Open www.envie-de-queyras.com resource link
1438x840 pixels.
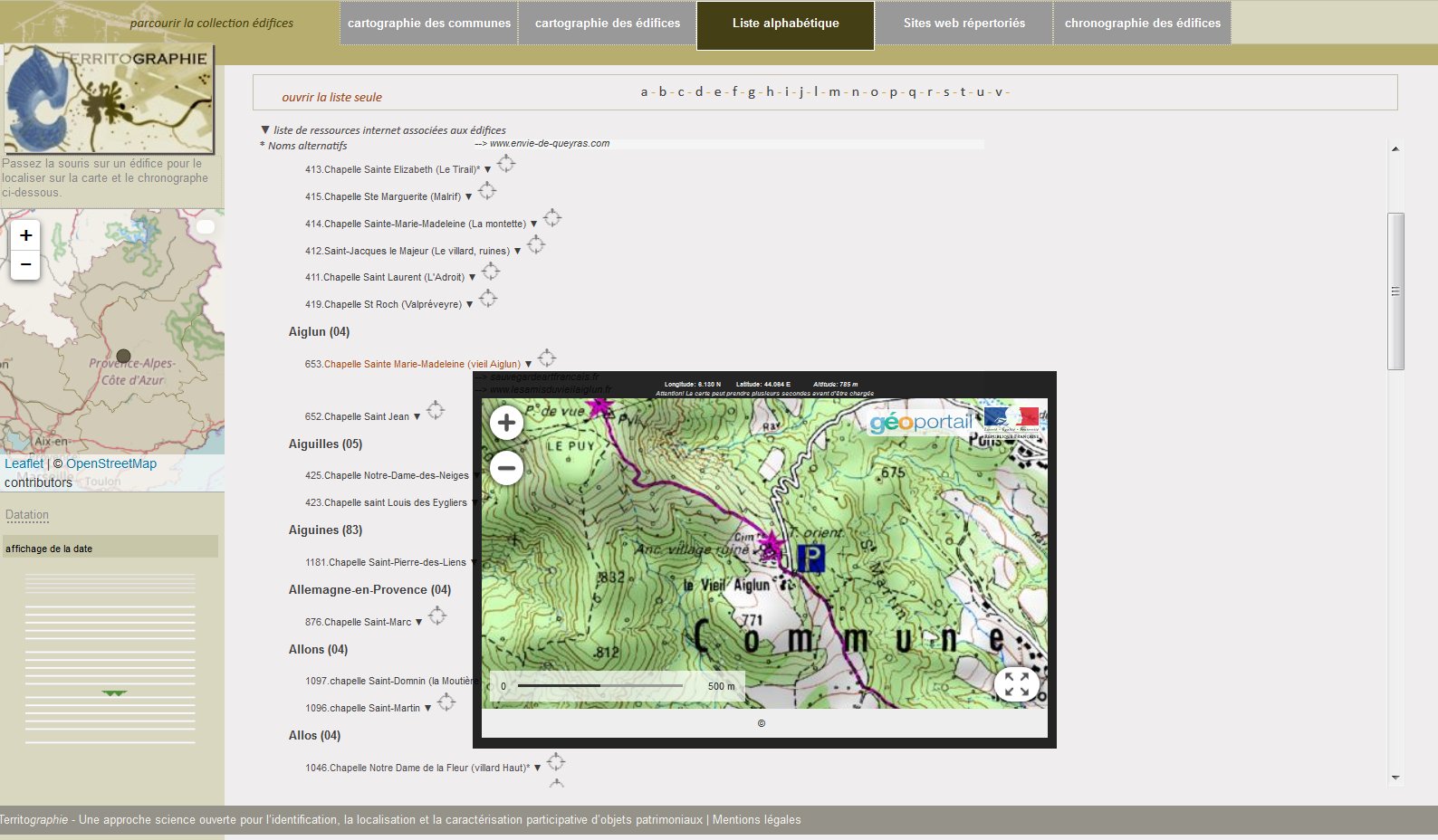550,143
